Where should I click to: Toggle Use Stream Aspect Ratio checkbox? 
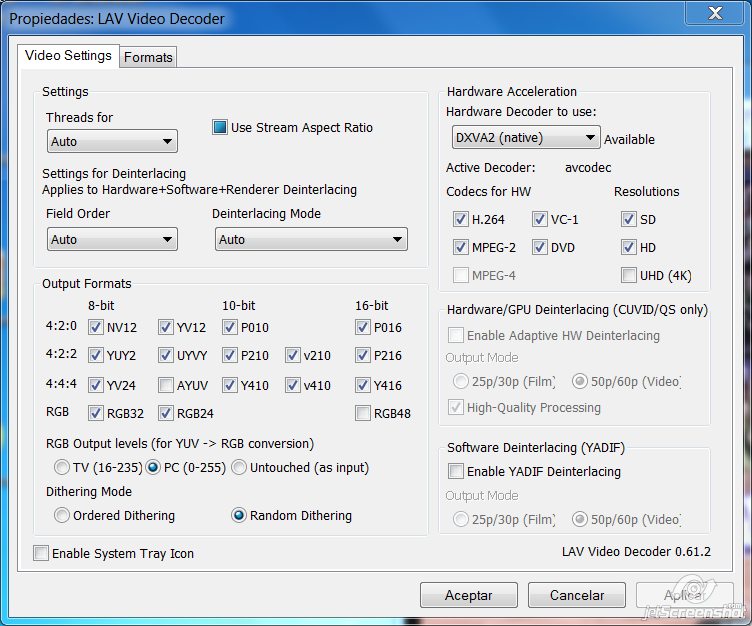pos(220,128)
